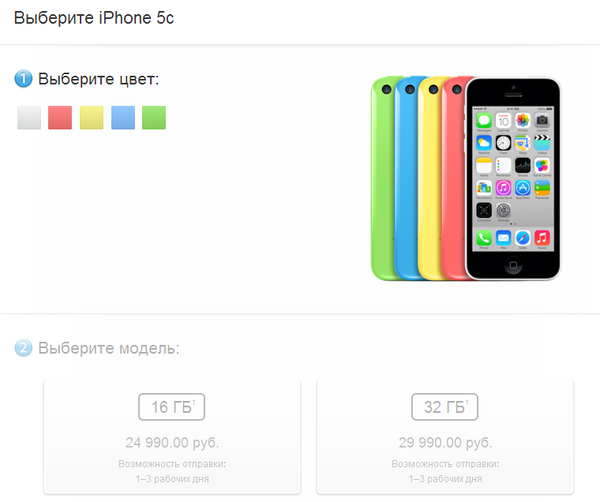
Task: Select the 16 ГБ model option
Action: pos(172,437)
